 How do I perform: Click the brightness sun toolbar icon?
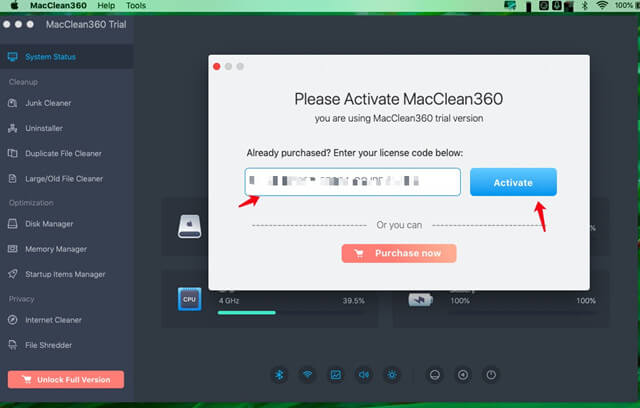click(392, 375)
